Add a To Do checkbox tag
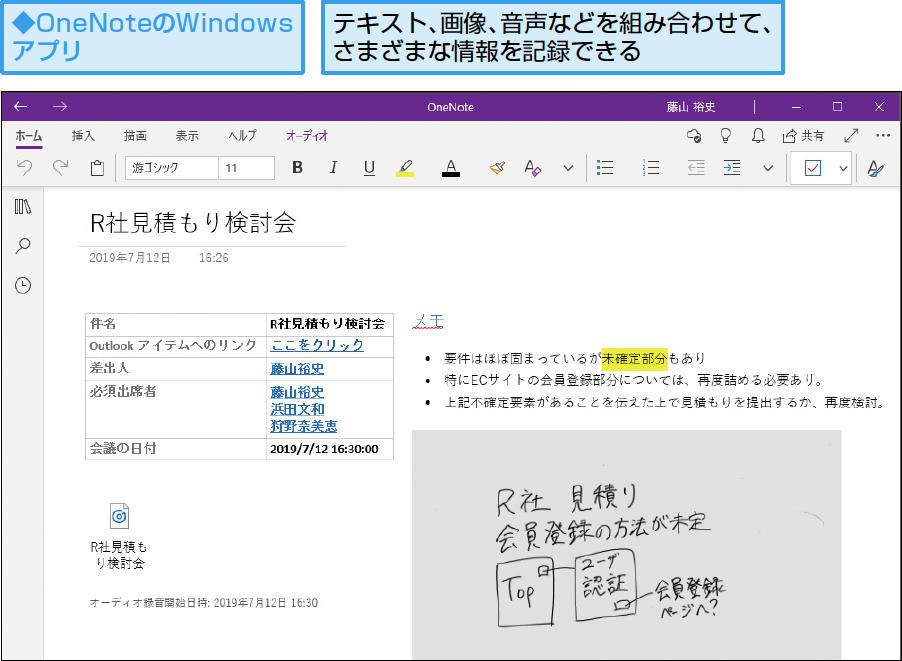The height and width of the screenshot is (661, 902). click(813, 168)
